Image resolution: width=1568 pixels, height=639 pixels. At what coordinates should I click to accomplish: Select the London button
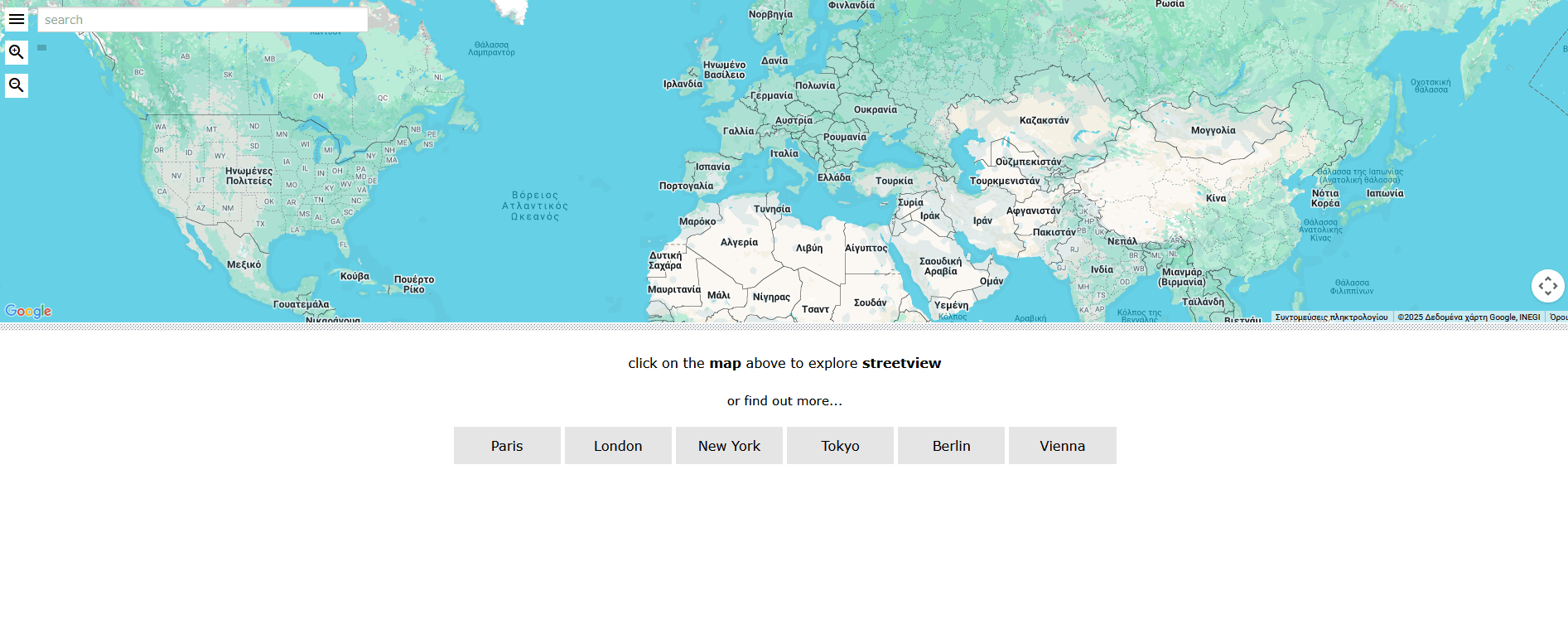click(618, 446)
